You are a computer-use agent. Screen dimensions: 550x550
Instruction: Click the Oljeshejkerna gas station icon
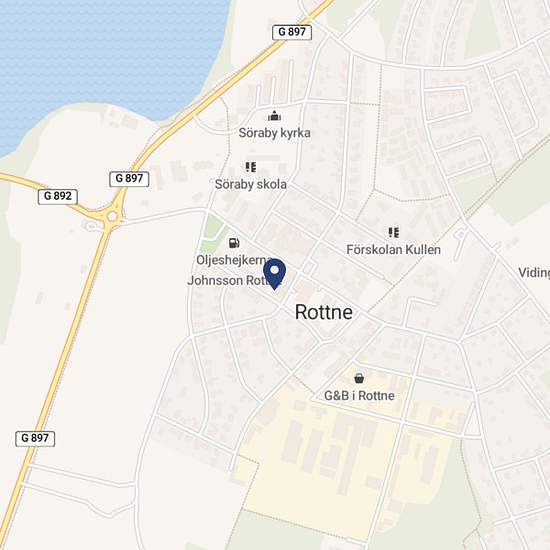point(234,243)
